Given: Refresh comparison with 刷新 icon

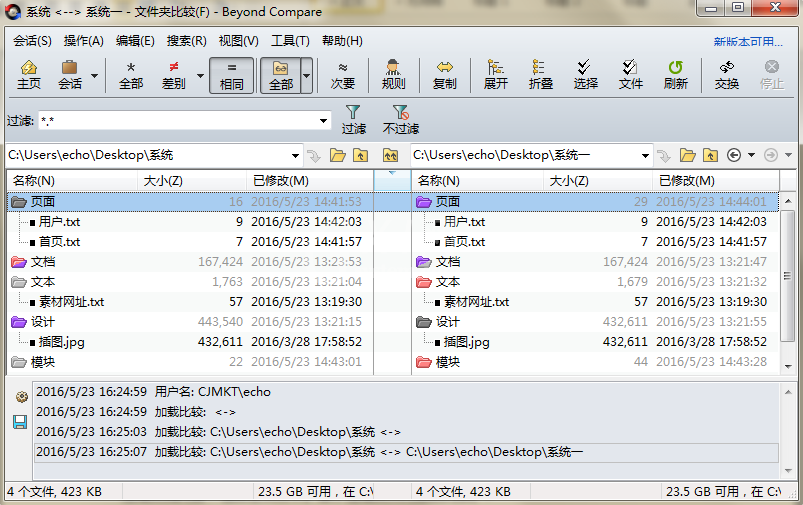Looking at the screenshot, I should pos(675,75).
